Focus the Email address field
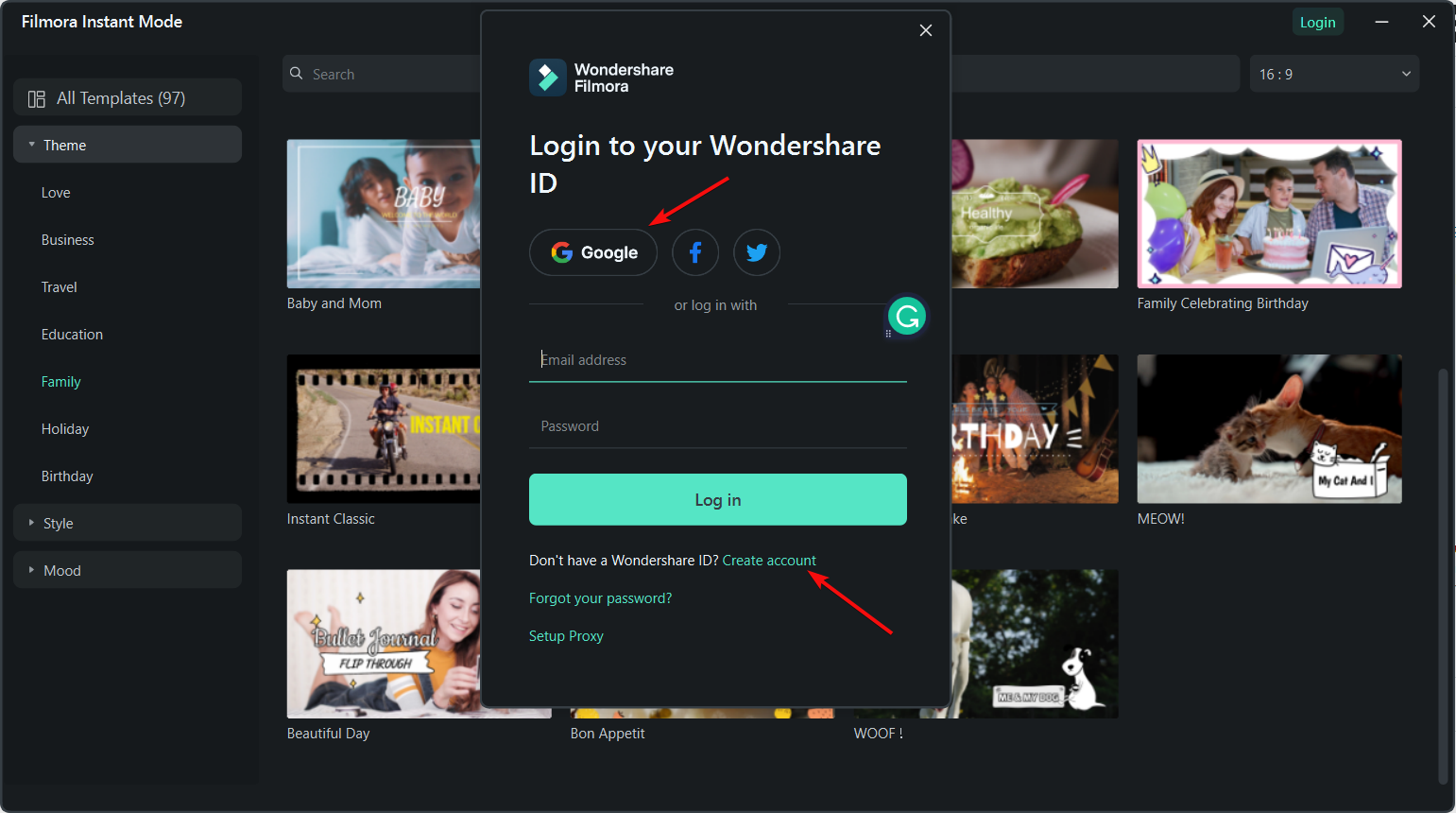The height and width of the screenshot is (813, 1456). [x=718, y=360]
